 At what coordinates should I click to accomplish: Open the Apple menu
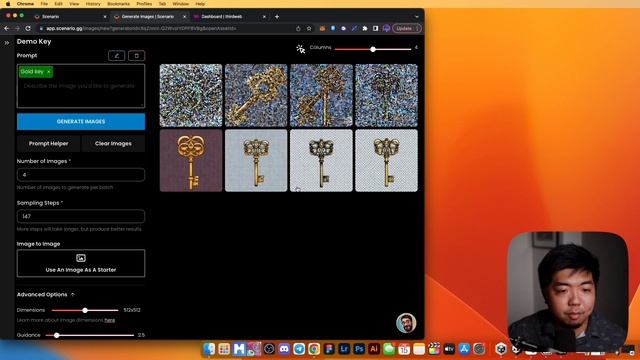click(x=8, y=4)
